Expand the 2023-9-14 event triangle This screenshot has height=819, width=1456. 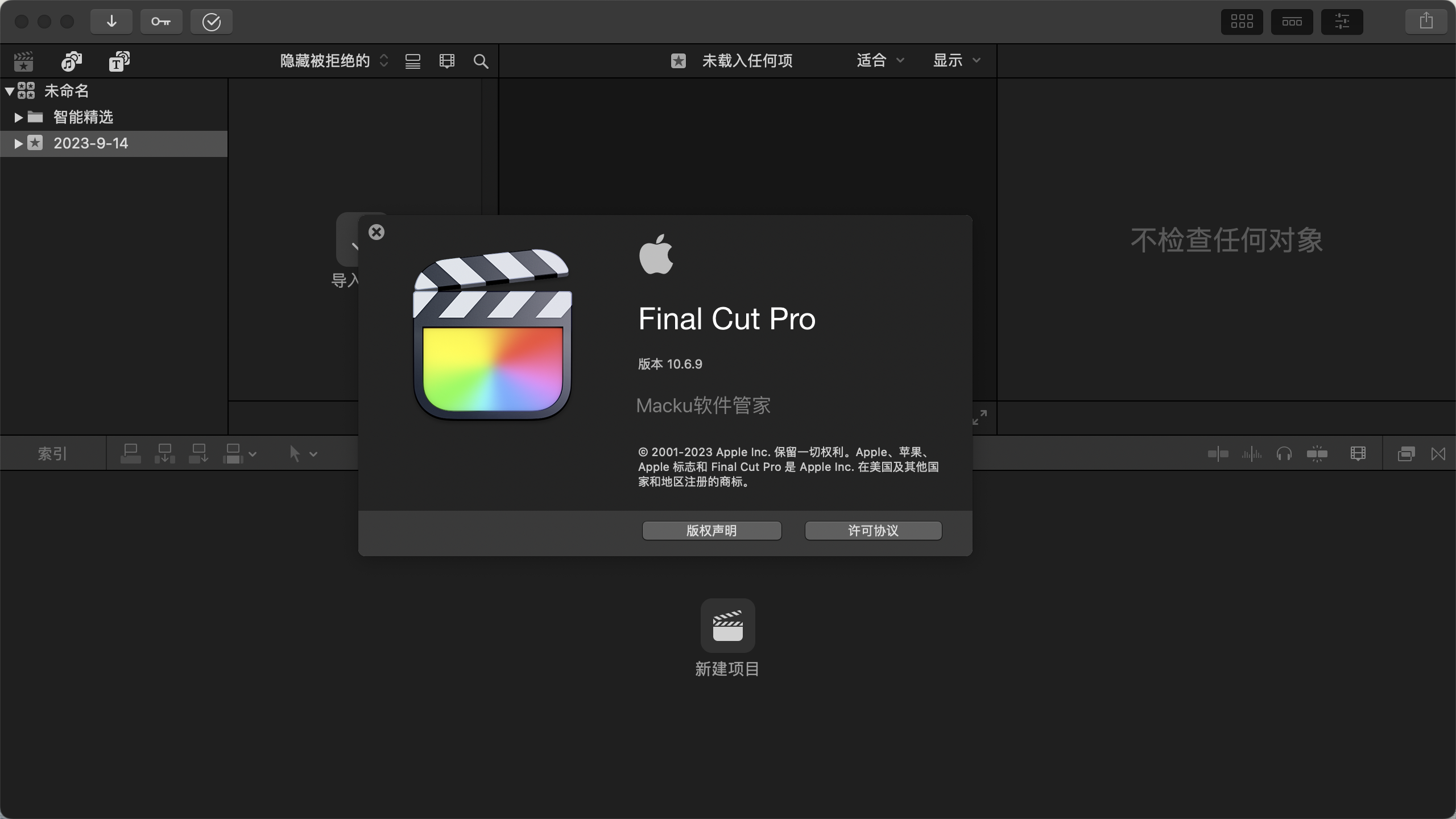[x=18, y=143]
